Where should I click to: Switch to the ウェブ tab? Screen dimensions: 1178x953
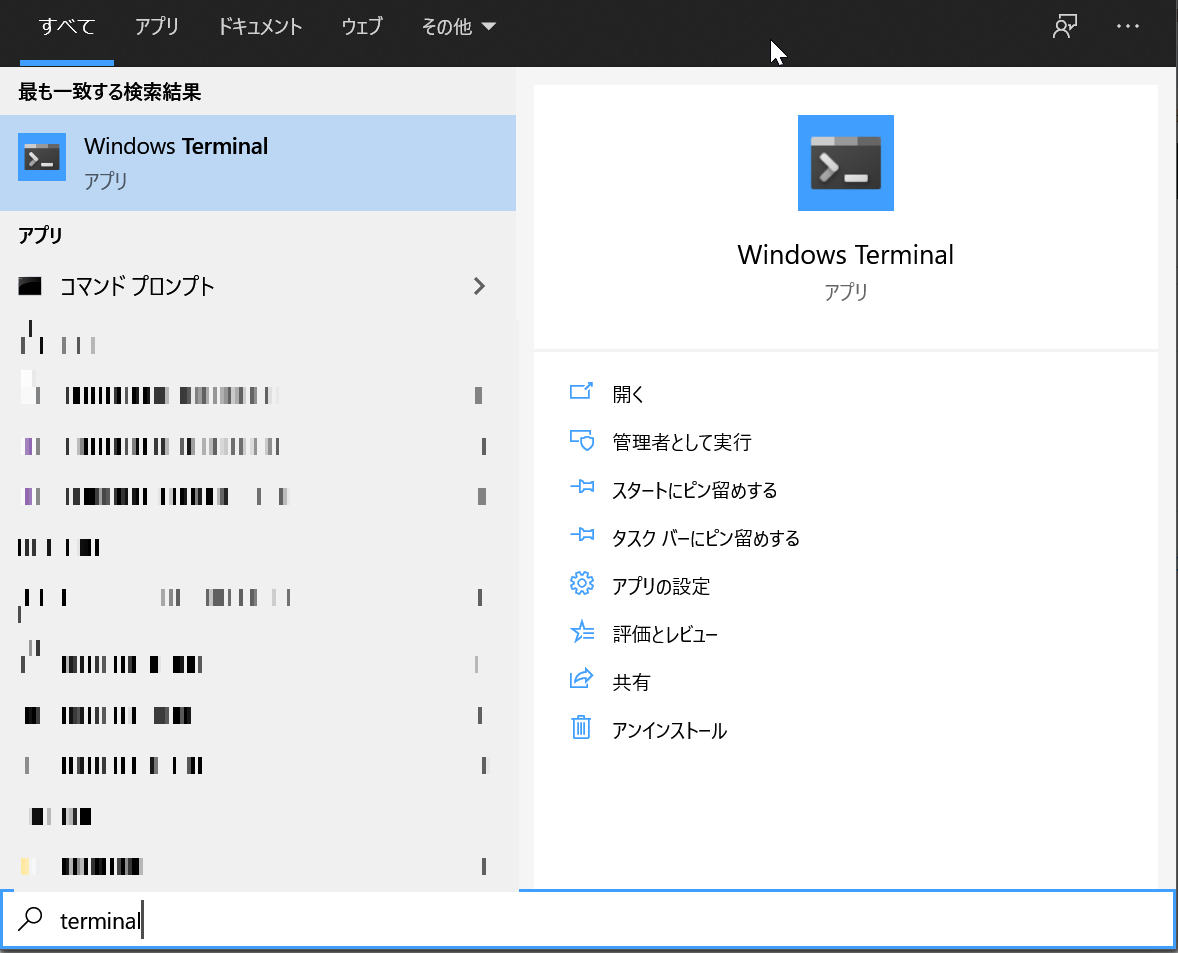[x=362, y=27]
